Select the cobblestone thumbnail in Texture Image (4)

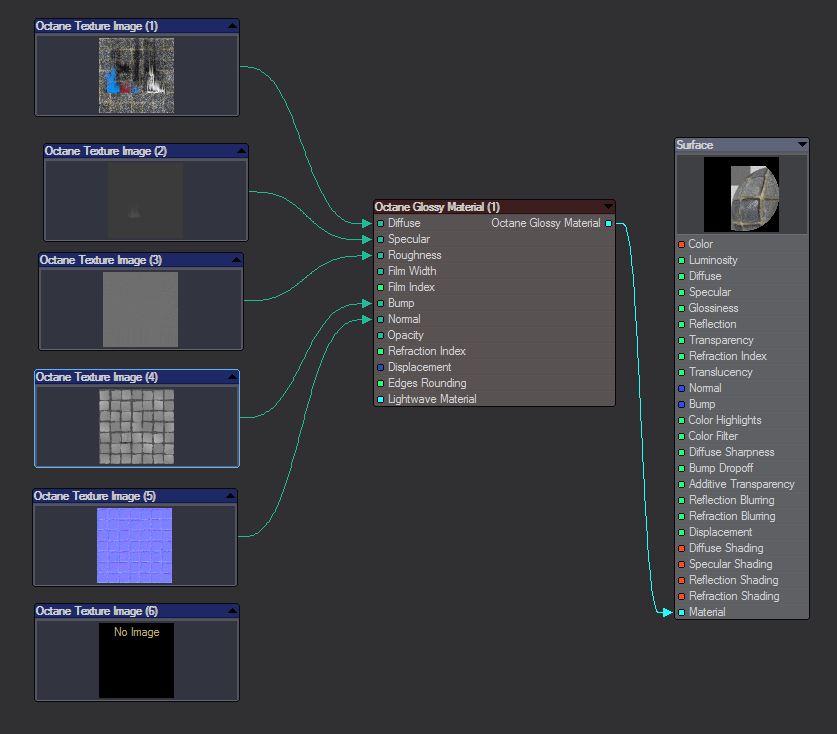(x=137, y=427)
